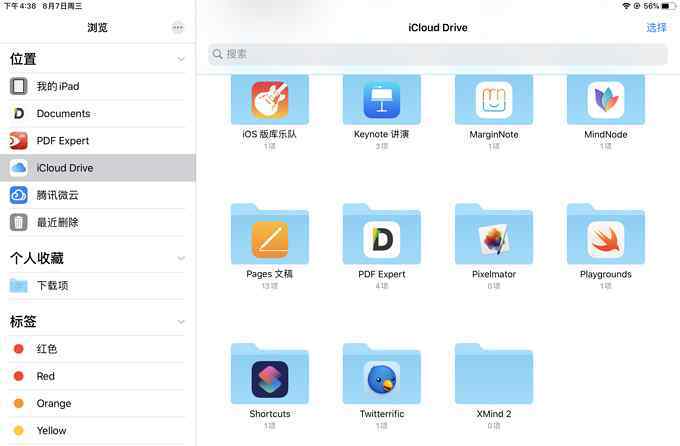Screen dimensions: 680x446
Task: Open the more options ellipsis button
Action: click(178, 28)
